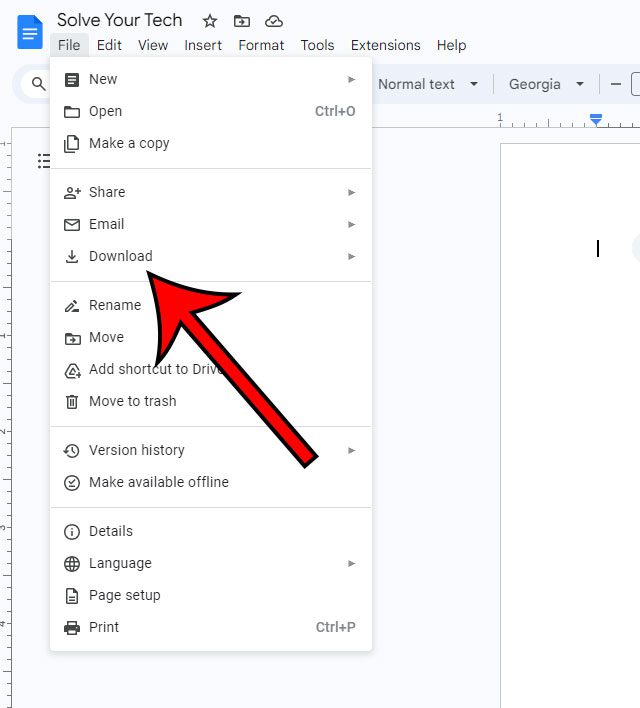This screenshot has width=640, height=708.
Task: Open the Georgia font dropdown
Action: tap(546, 85)
